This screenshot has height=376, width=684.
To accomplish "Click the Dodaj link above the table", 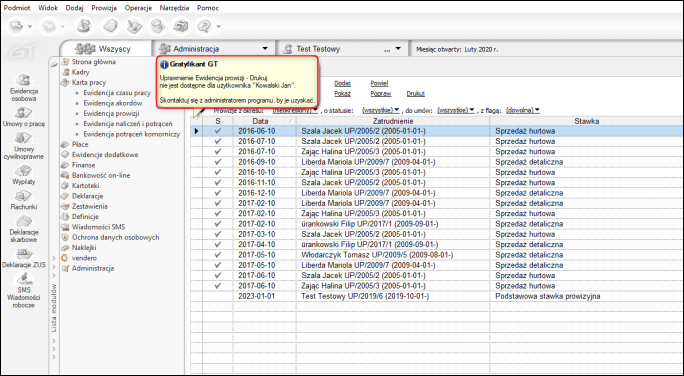I will click(342, 83).
